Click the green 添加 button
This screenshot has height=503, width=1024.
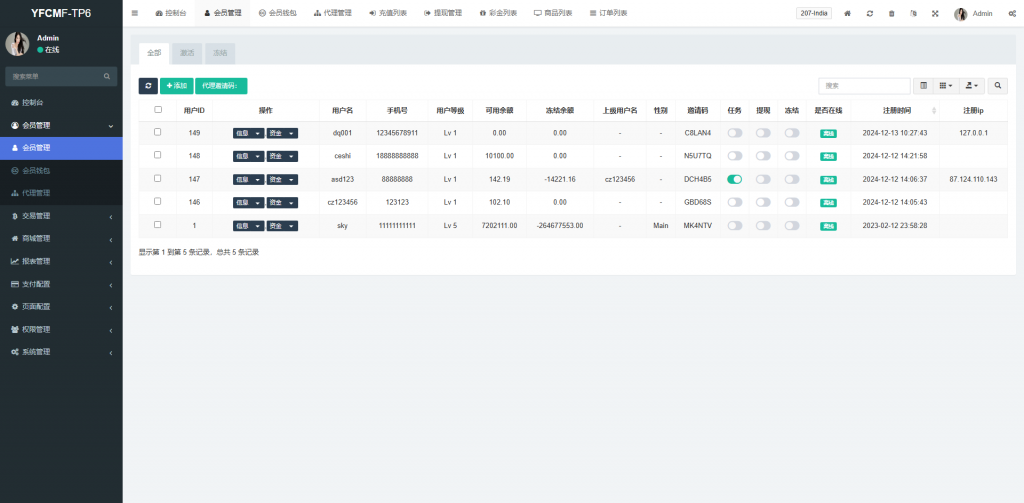tap(176, 86)
